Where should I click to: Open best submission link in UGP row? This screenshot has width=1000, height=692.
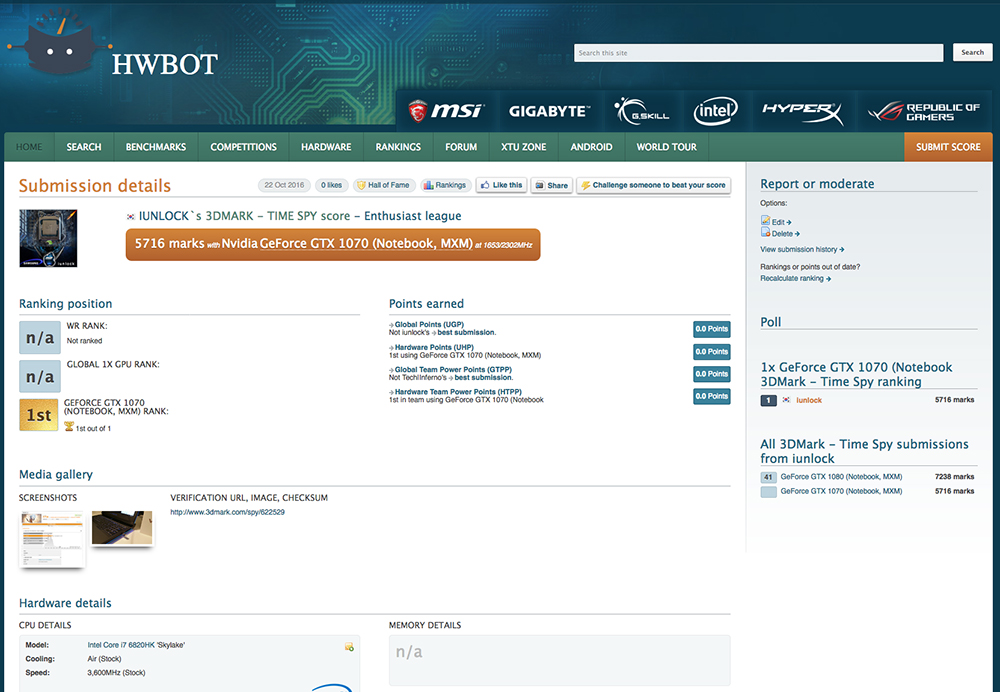[466, 332]
